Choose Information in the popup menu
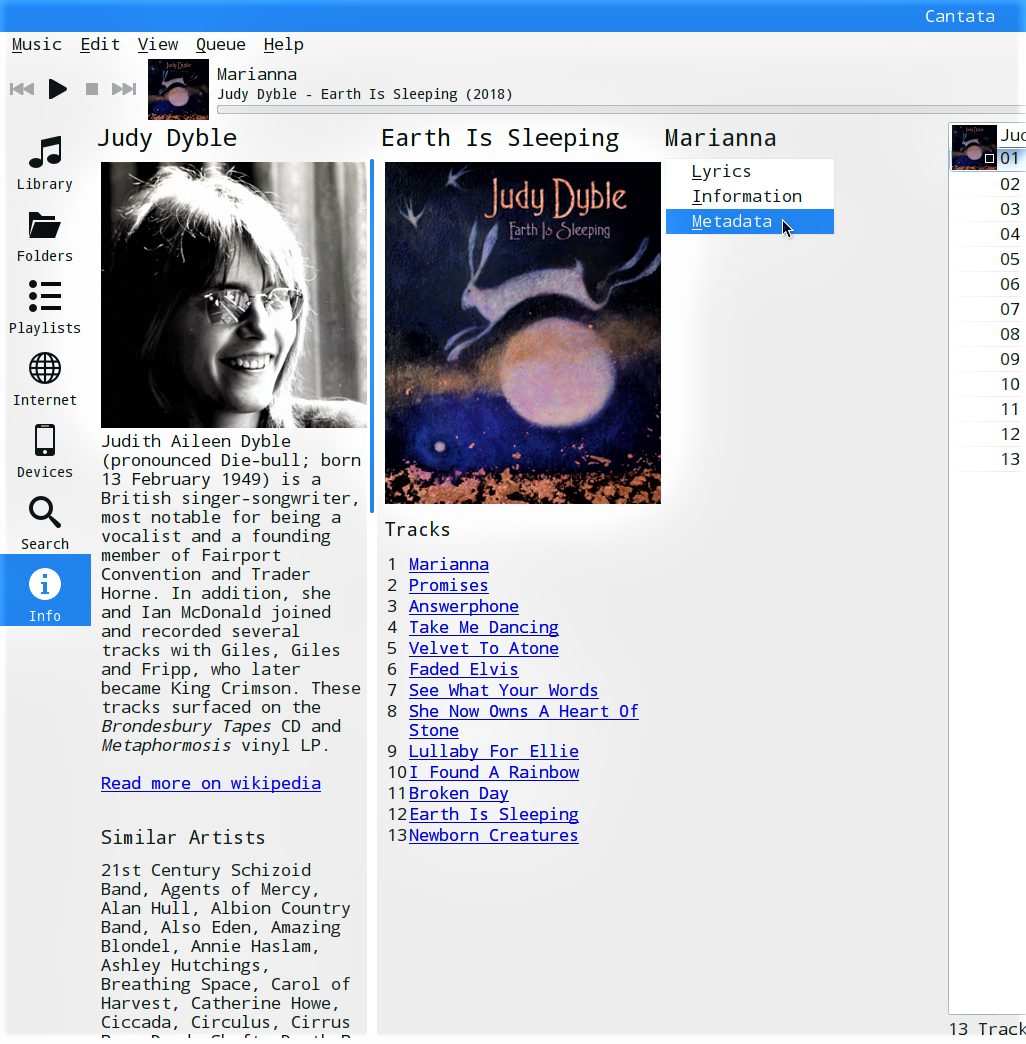This screenshot has height=1044, width=1026. click(750, 196)
